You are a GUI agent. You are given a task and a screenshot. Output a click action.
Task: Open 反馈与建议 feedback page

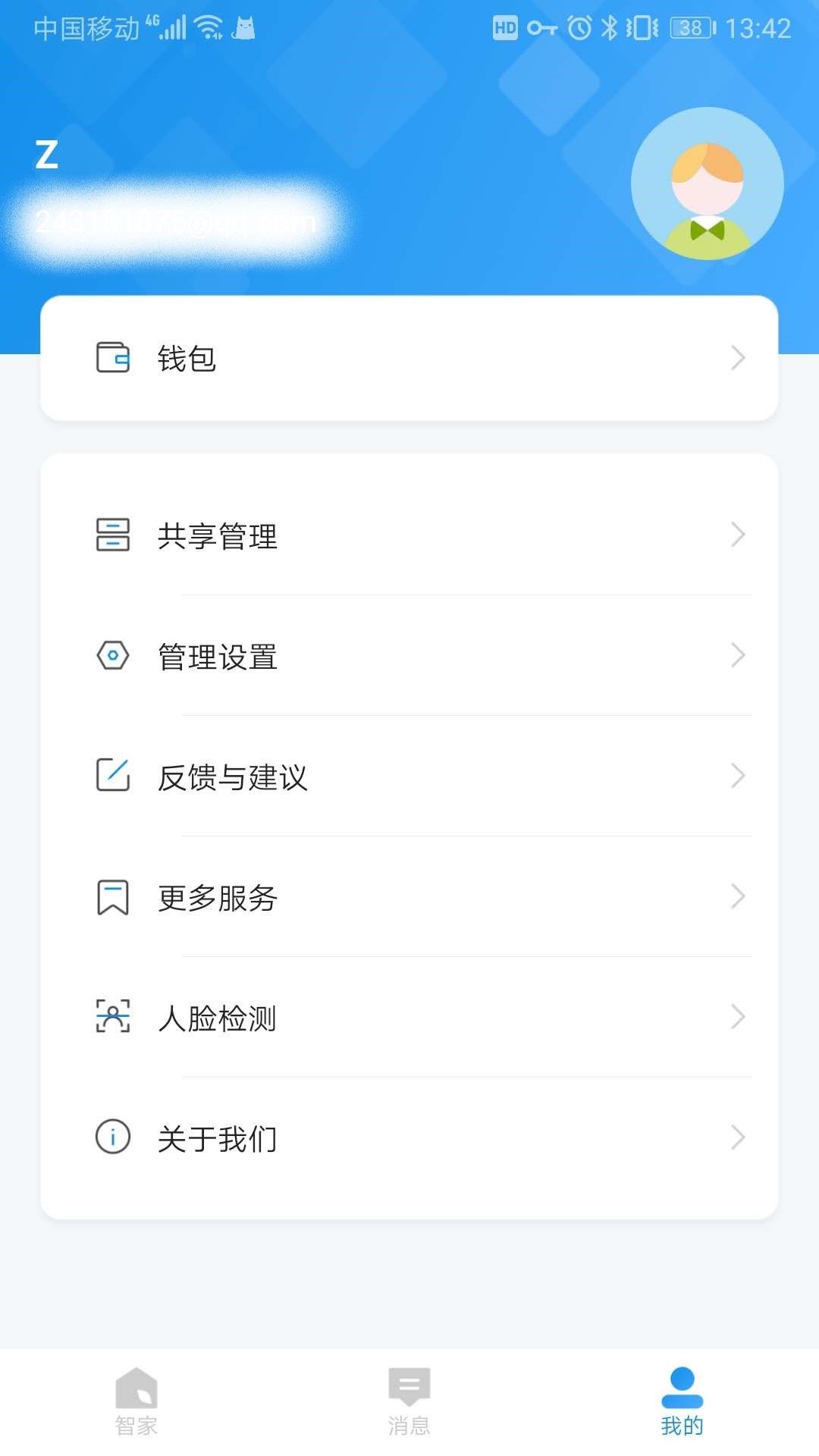point(232,777)
